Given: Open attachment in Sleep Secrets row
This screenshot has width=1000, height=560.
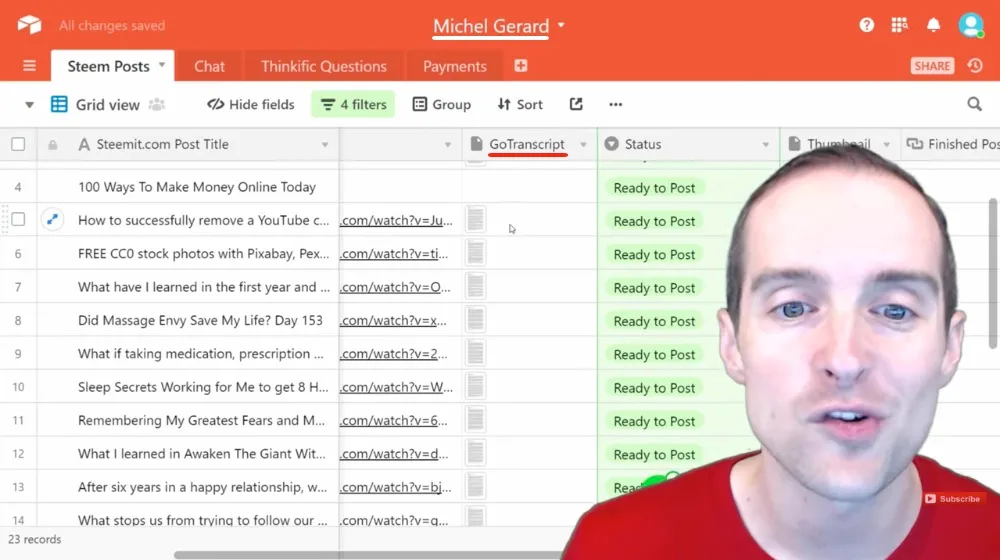Looking at the screenshot, I should point(475,386).
